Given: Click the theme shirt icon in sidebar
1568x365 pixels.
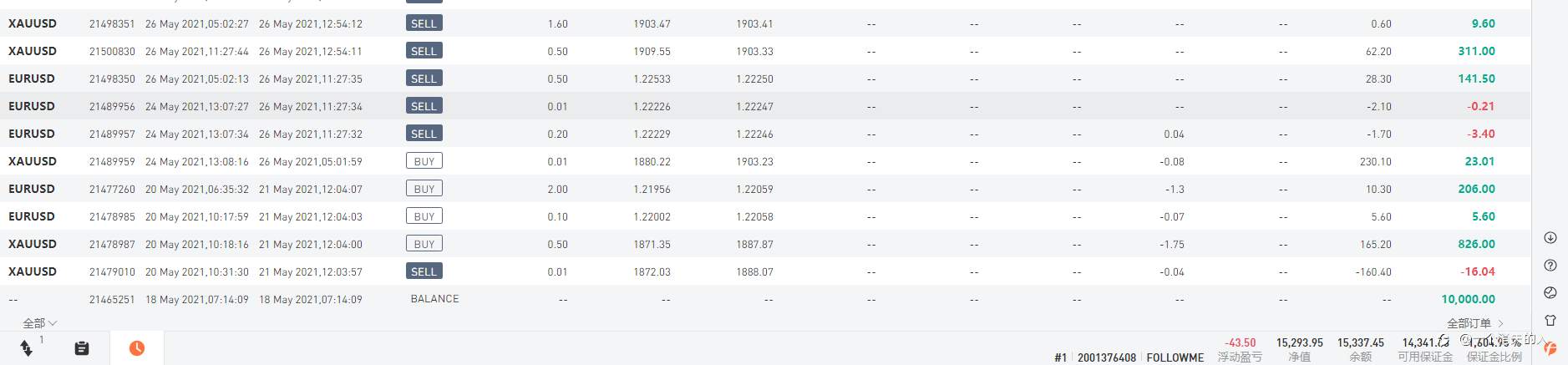Looking at the screenshot, I should coord(1550,320).
